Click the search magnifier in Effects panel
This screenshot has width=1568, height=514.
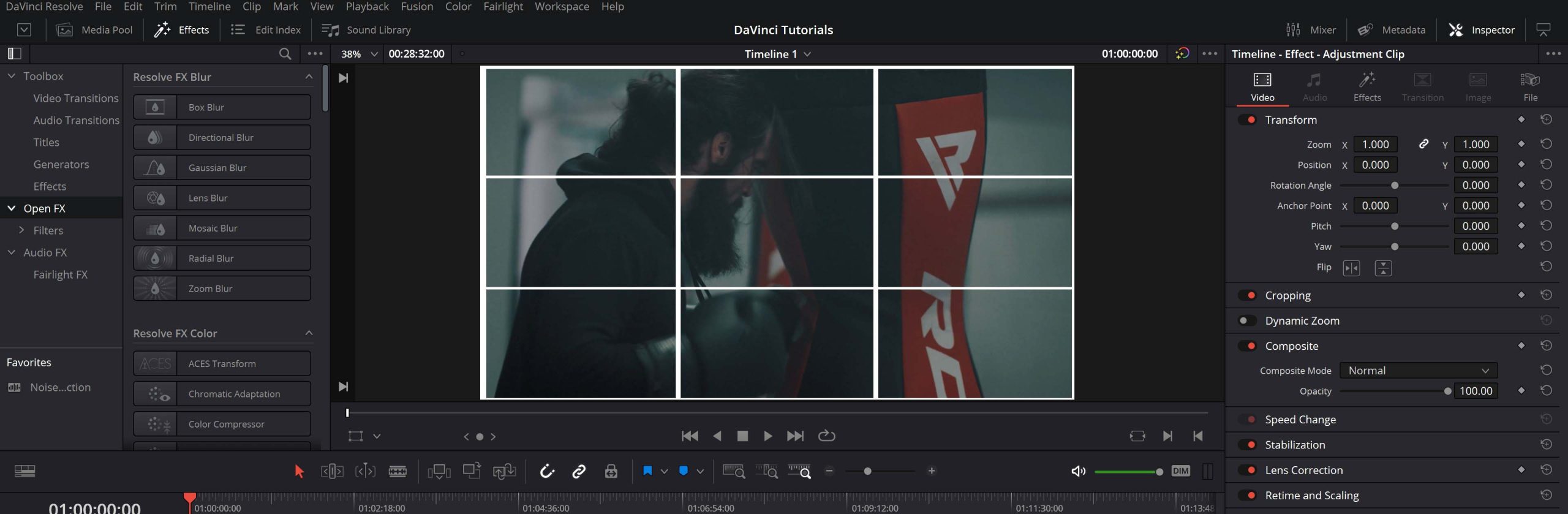pyautogui.click(x=285, y=54)
